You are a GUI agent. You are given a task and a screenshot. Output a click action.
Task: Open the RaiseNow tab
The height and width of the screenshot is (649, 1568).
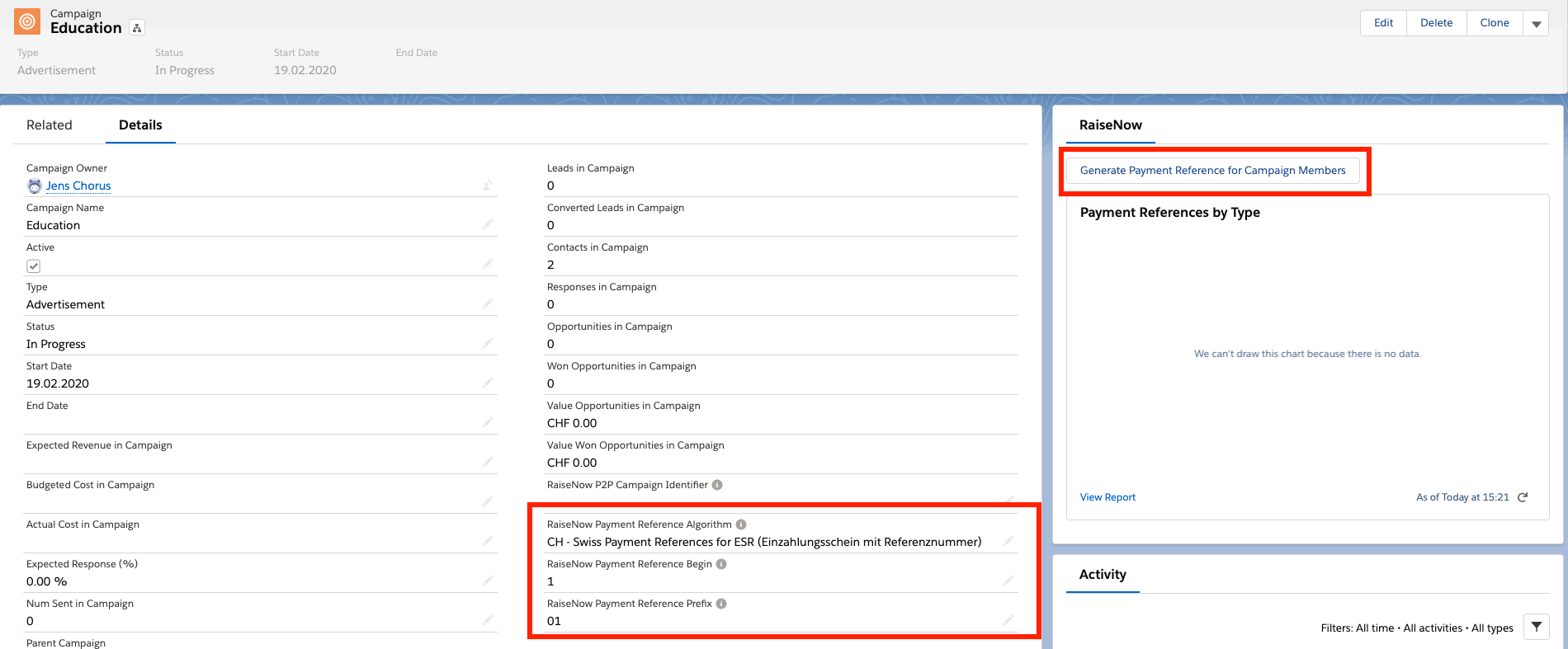pos(1111,125)
